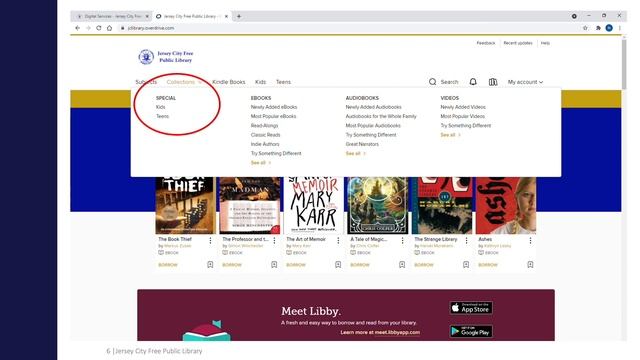Open the Subjects menu
This screenshot has width=640, height=360.
pos(146,82)
